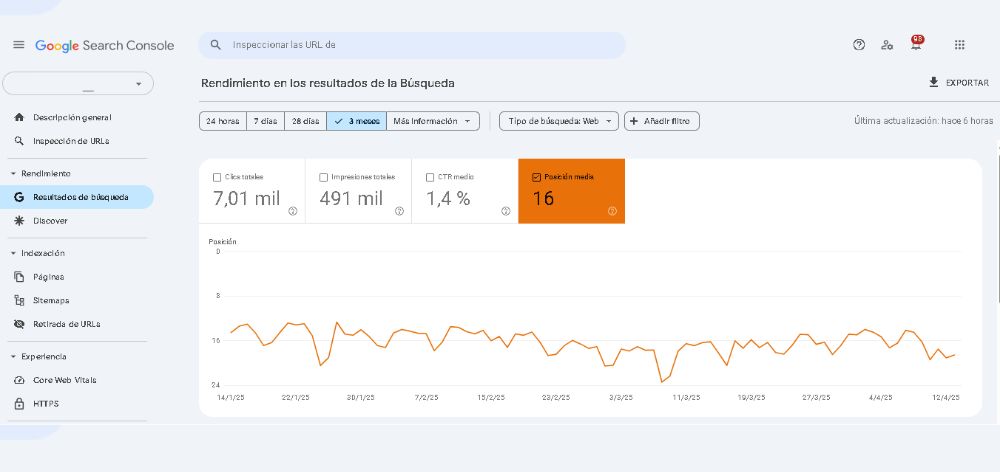This screenshot has height=472, width=1000.
Task: Open Core Web Vitals in sidebar
Action: [64, 380]
